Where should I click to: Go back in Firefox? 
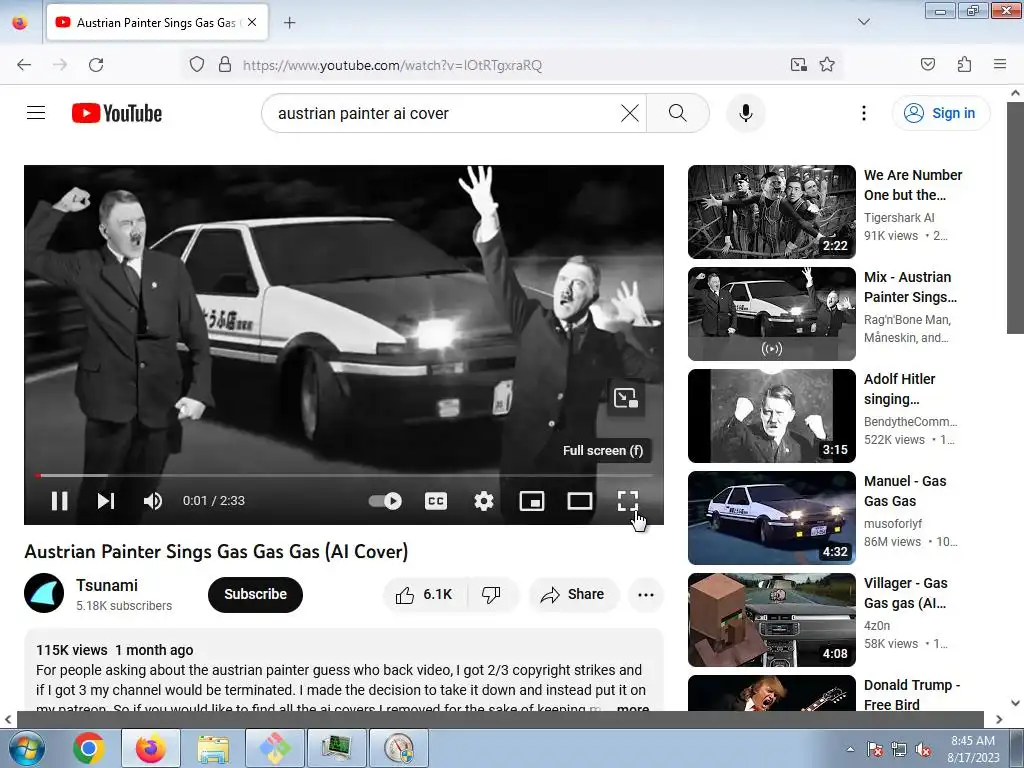pyautogui.click(x=24, y=65)
